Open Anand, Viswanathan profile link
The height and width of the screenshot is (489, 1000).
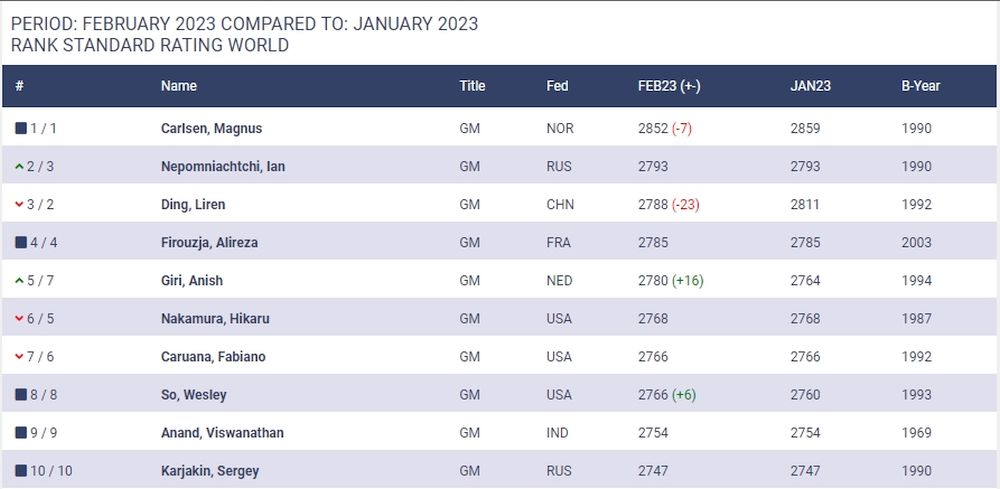pos(222,433)
